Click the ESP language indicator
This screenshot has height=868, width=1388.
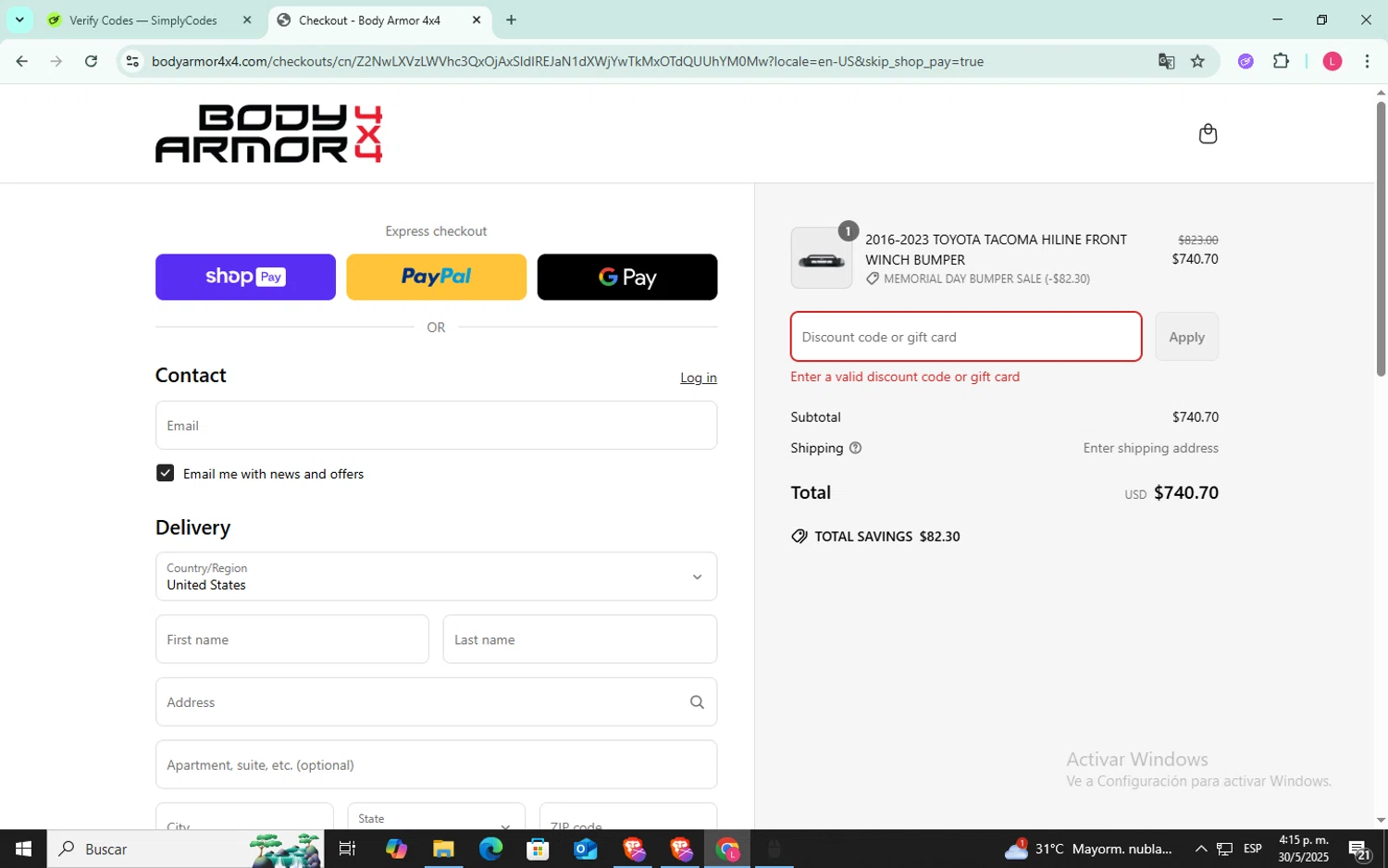point(1252,849)
